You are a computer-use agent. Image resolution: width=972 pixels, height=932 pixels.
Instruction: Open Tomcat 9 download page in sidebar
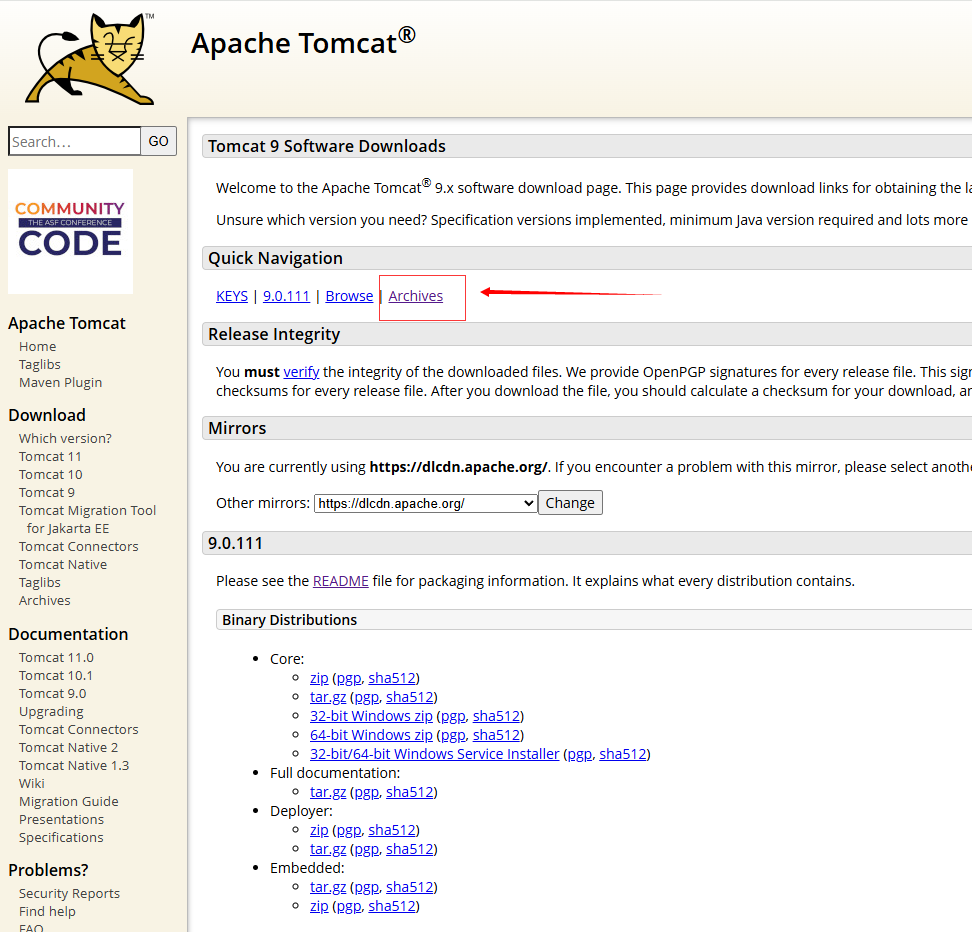click(47, 492)
